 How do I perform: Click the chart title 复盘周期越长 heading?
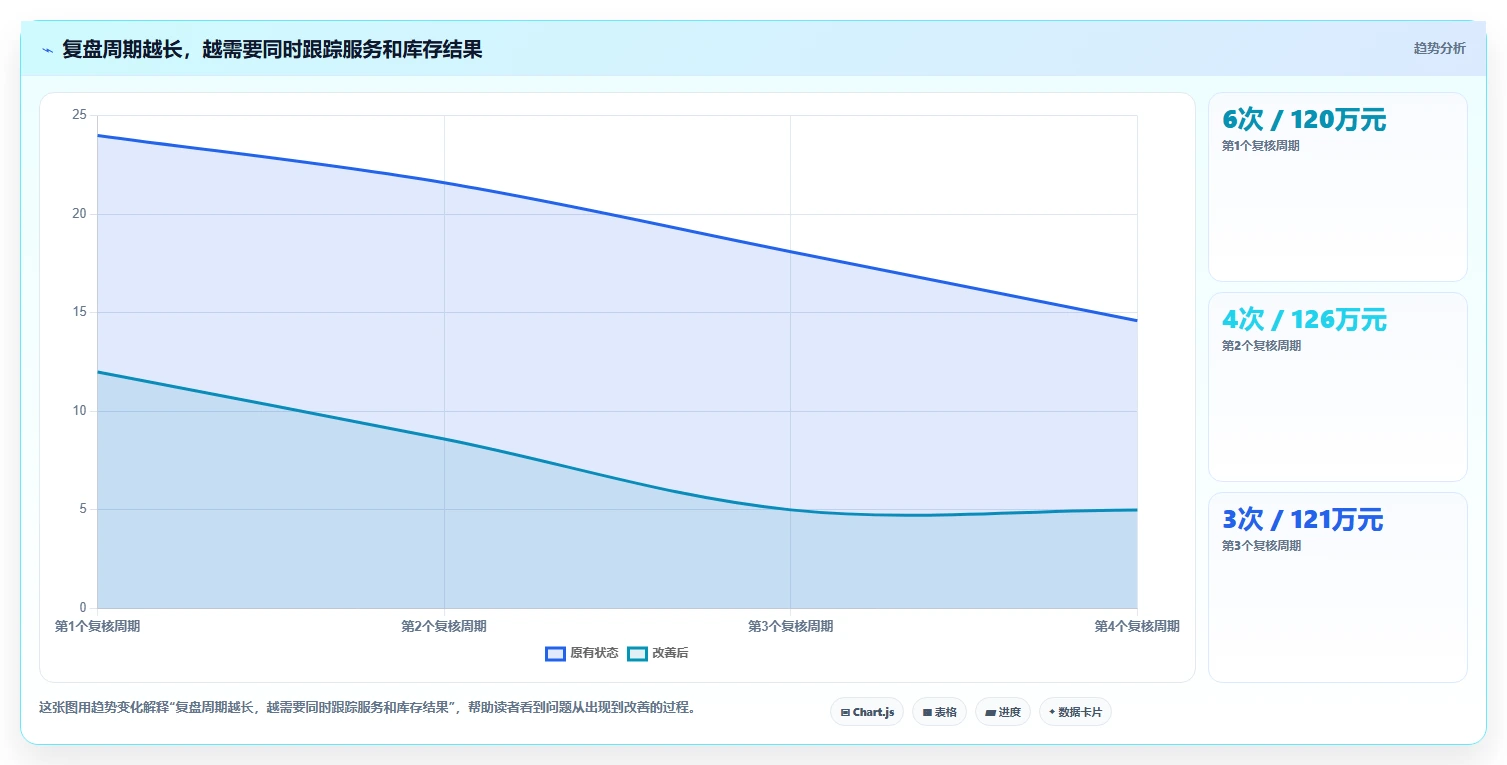coord(272,50)
